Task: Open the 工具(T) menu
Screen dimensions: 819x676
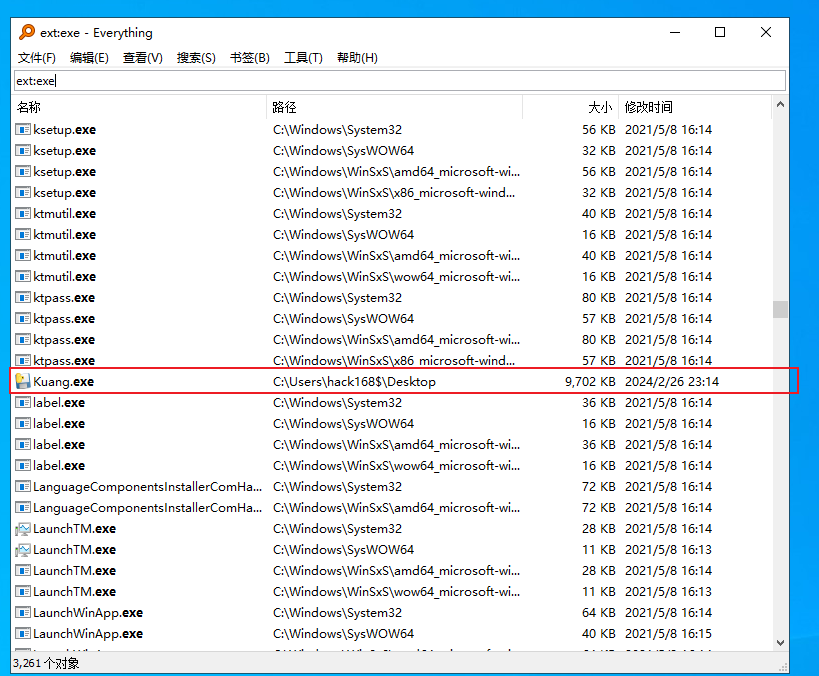Action: coord(303,57)
